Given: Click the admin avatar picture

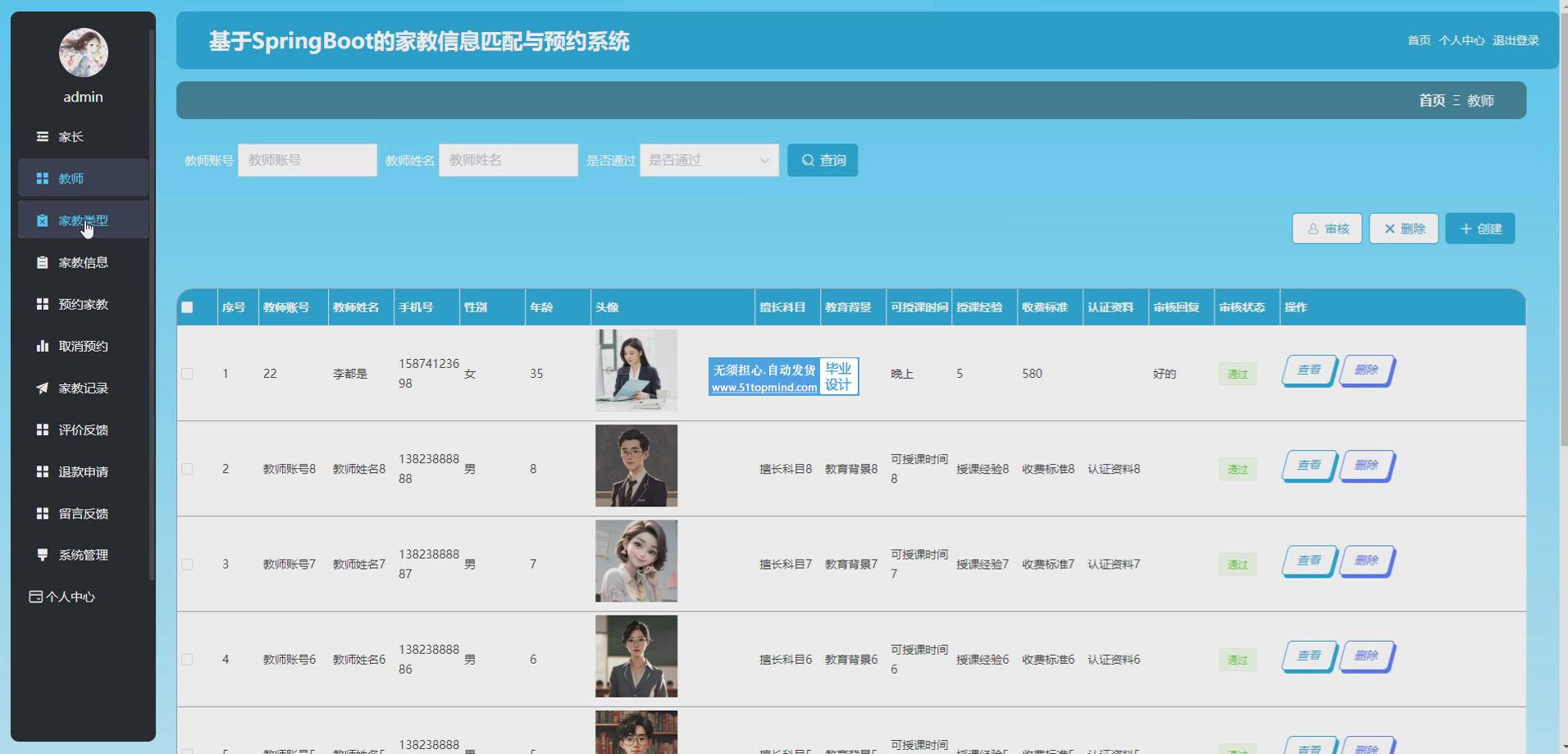Looking at the screenshot, I should click(83, 52).
